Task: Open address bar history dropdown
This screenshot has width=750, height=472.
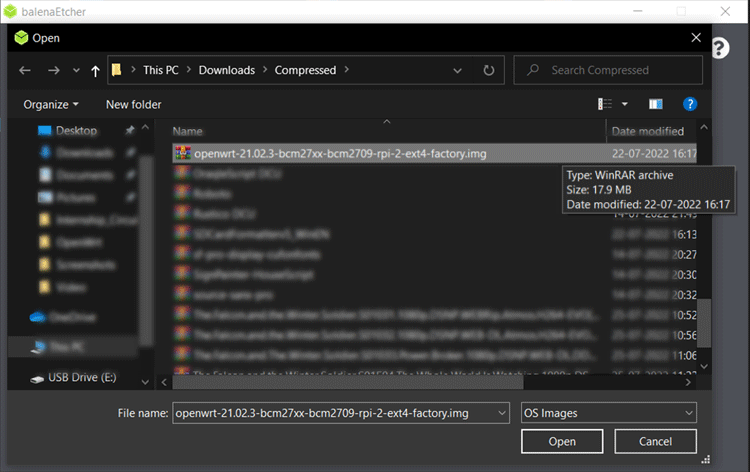Action: (457, 71)
